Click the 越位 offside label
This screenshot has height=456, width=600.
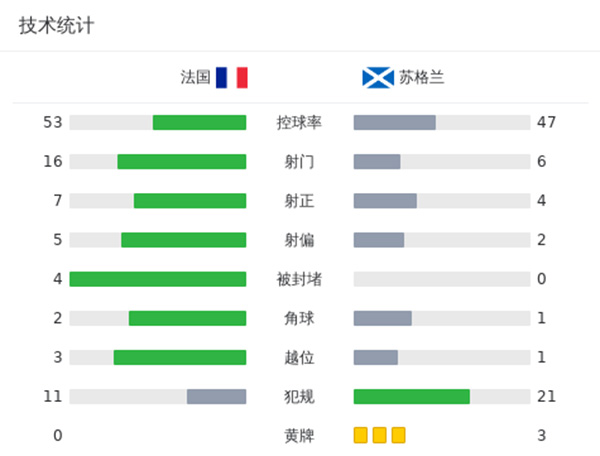pyautogui.click(x=299, y=357)
